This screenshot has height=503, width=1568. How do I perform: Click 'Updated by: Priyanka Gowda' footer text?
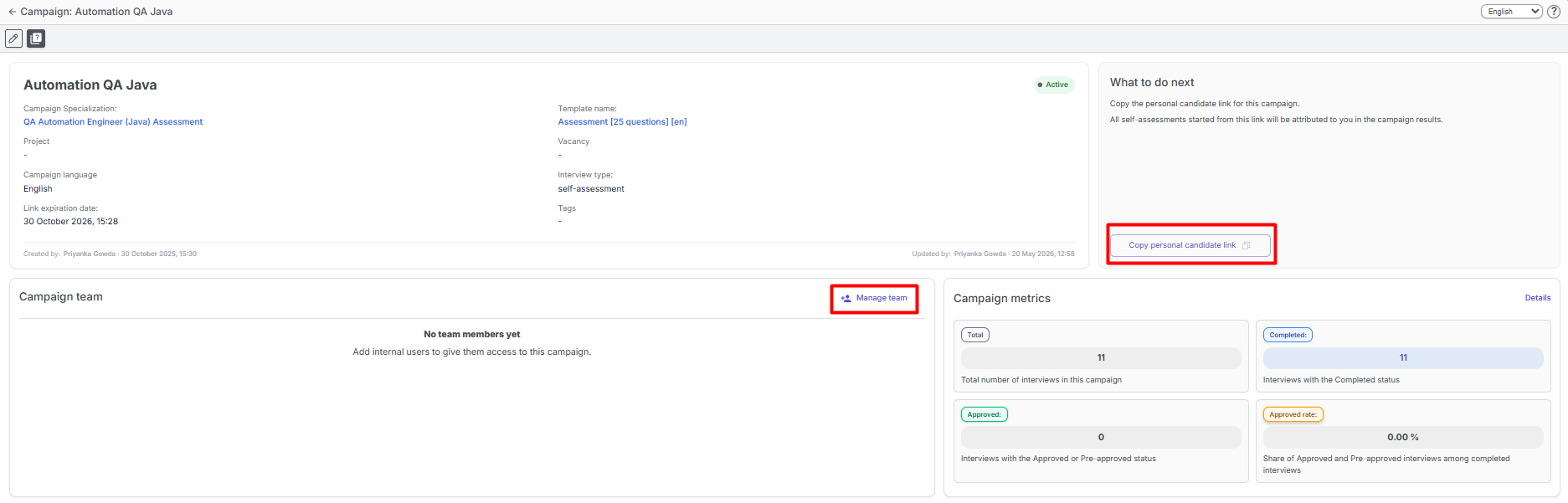point(994,254)
